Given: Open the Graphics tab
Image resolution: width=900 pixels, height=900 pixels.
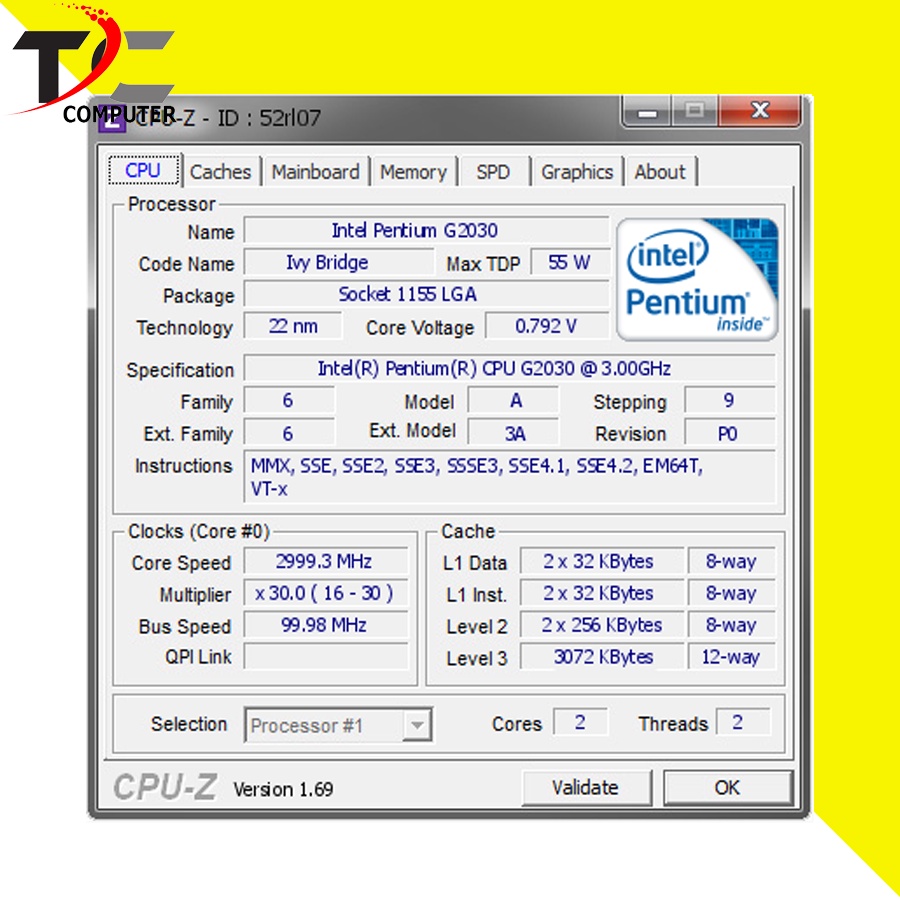Looking at the screenshot, I should (577, 172).
